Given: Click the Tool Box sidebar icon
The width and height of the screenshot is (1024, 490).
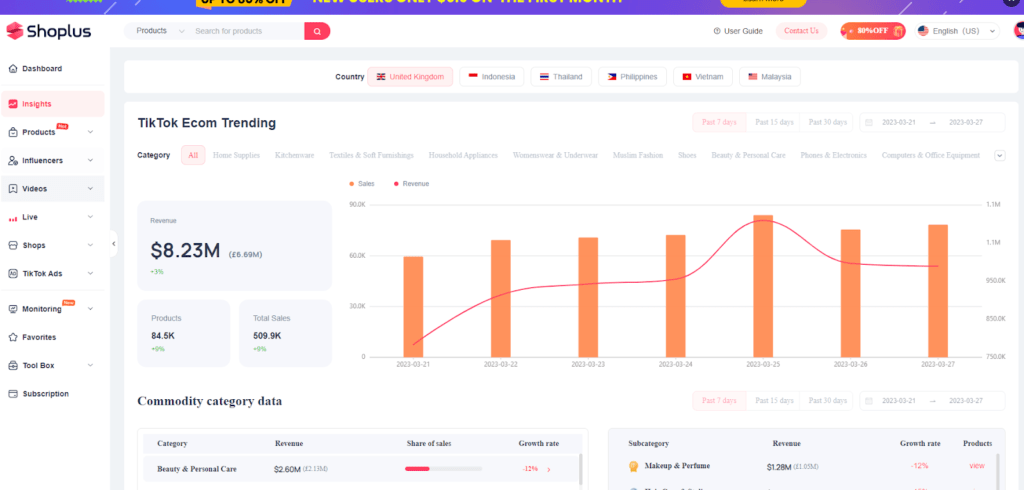Looking at the screenshot, I should click(x=12, y=365).
